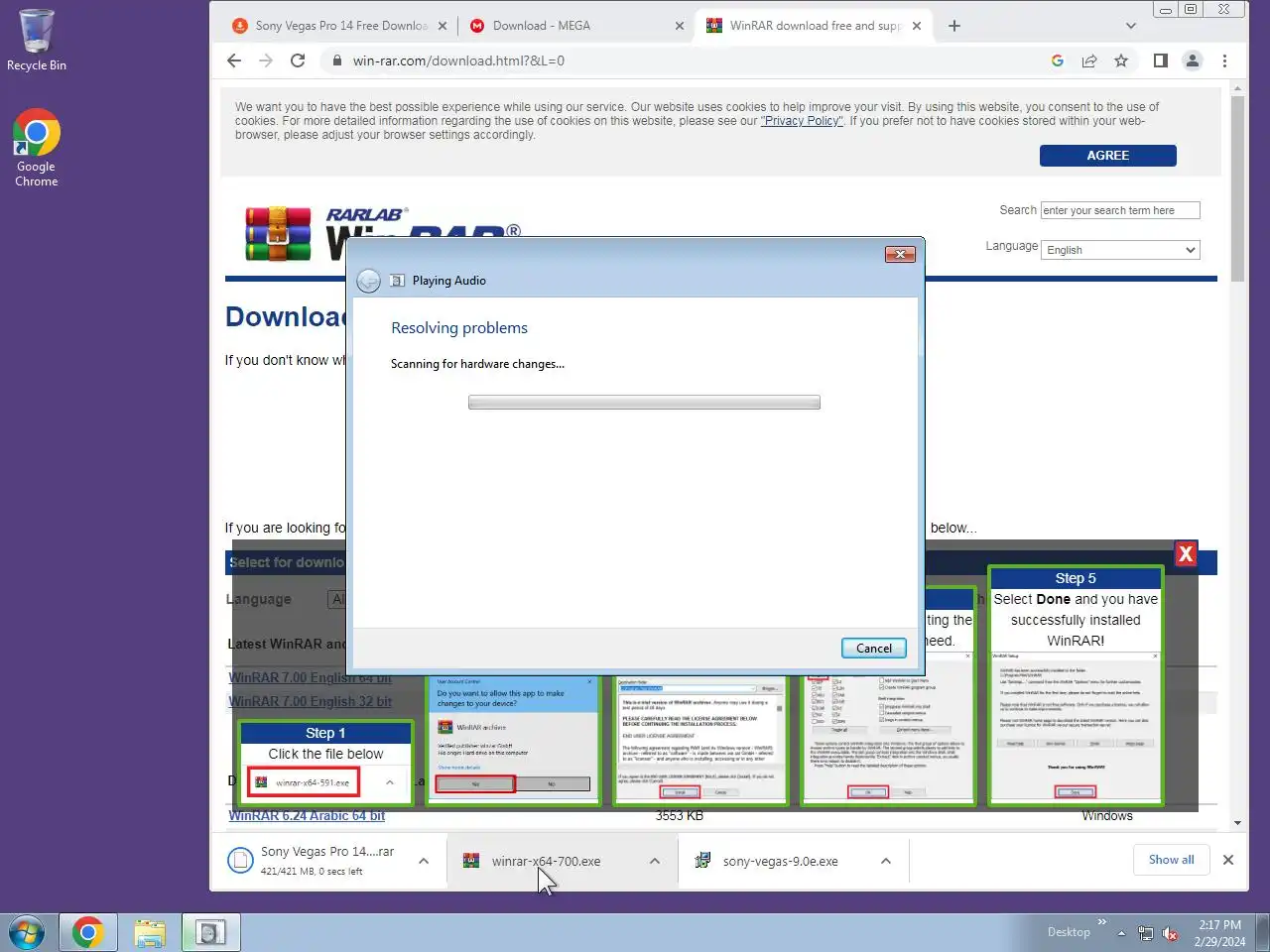This screenshot has width=1270, height=952.
Task: Close the downloads bar
Action: pos(1228,860)
